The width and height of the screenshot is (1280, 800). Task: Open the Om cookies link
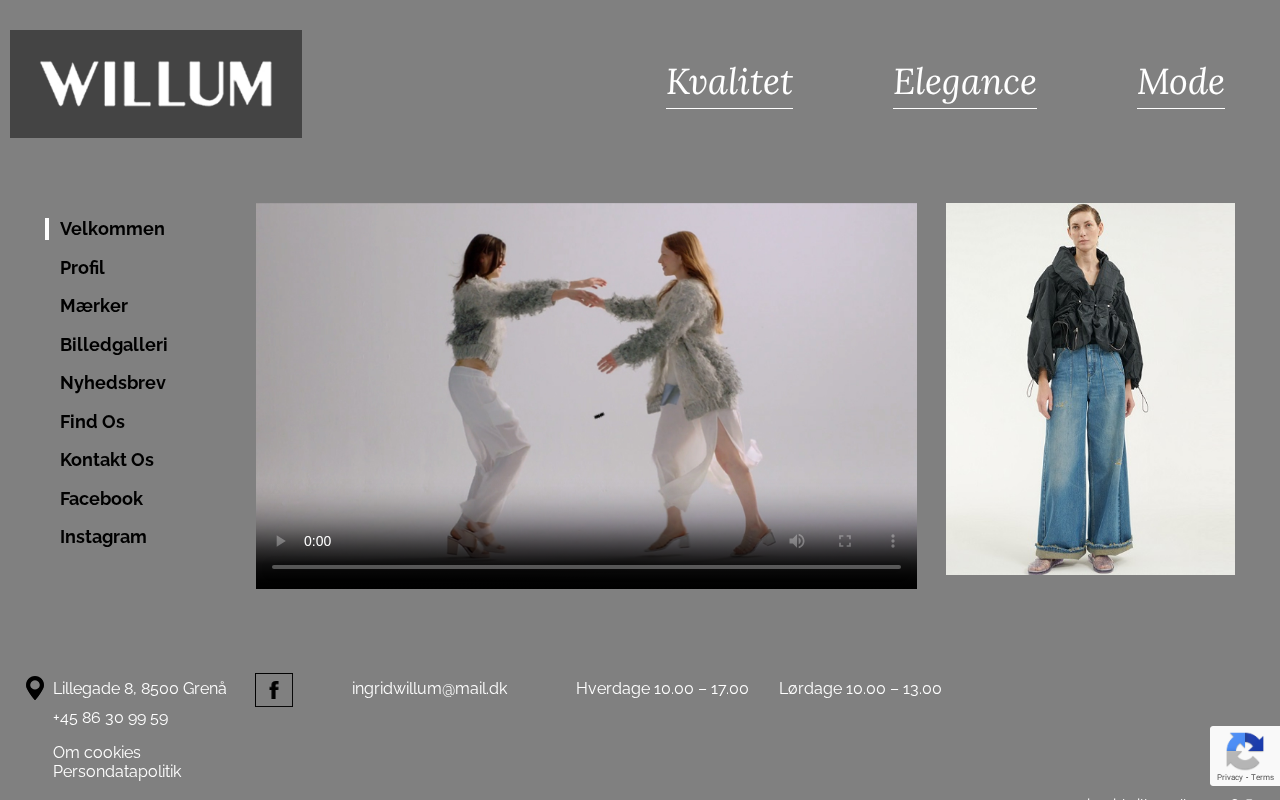97,753
